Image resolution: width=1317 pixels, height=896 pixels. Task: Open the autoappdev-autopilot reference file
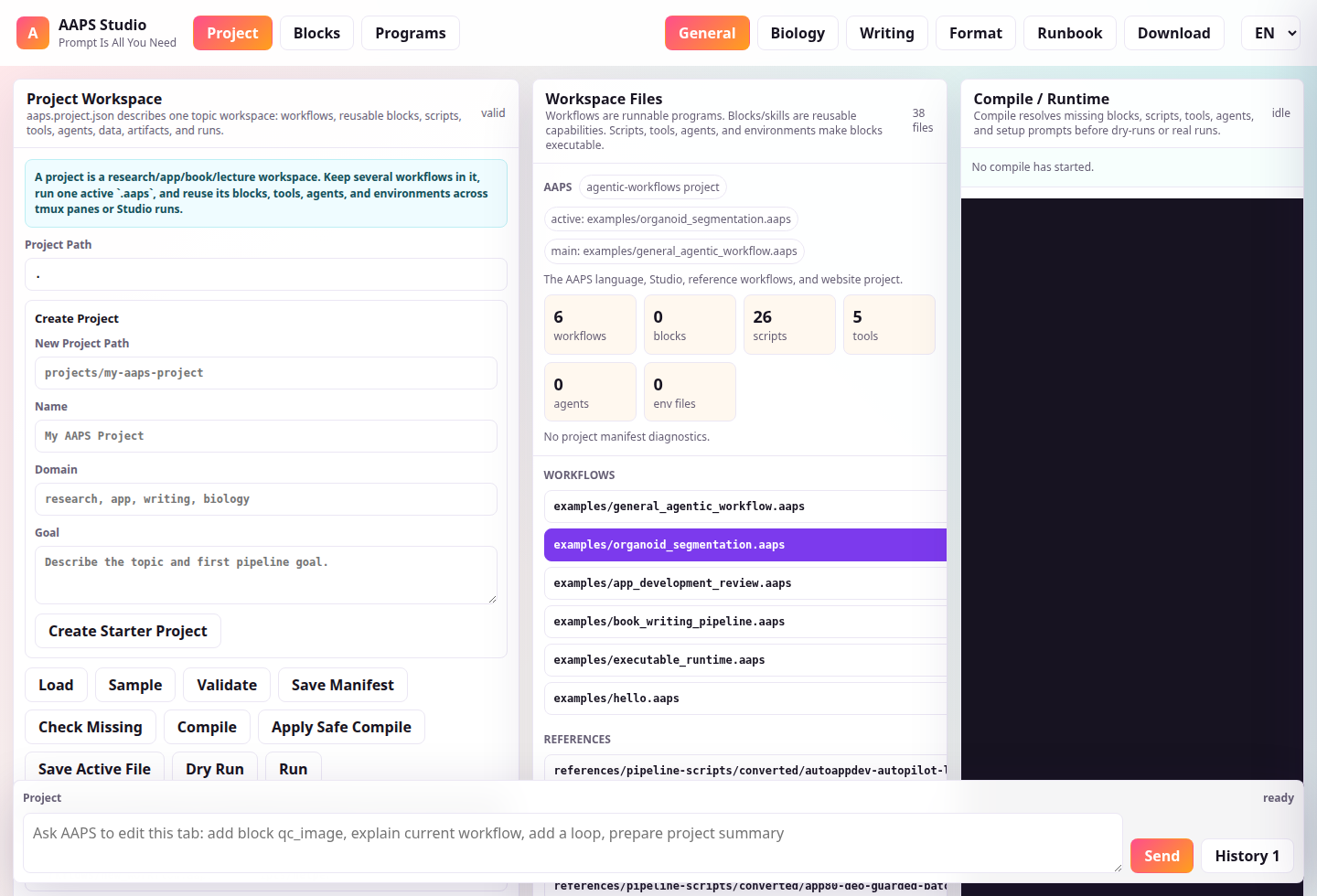745,769
